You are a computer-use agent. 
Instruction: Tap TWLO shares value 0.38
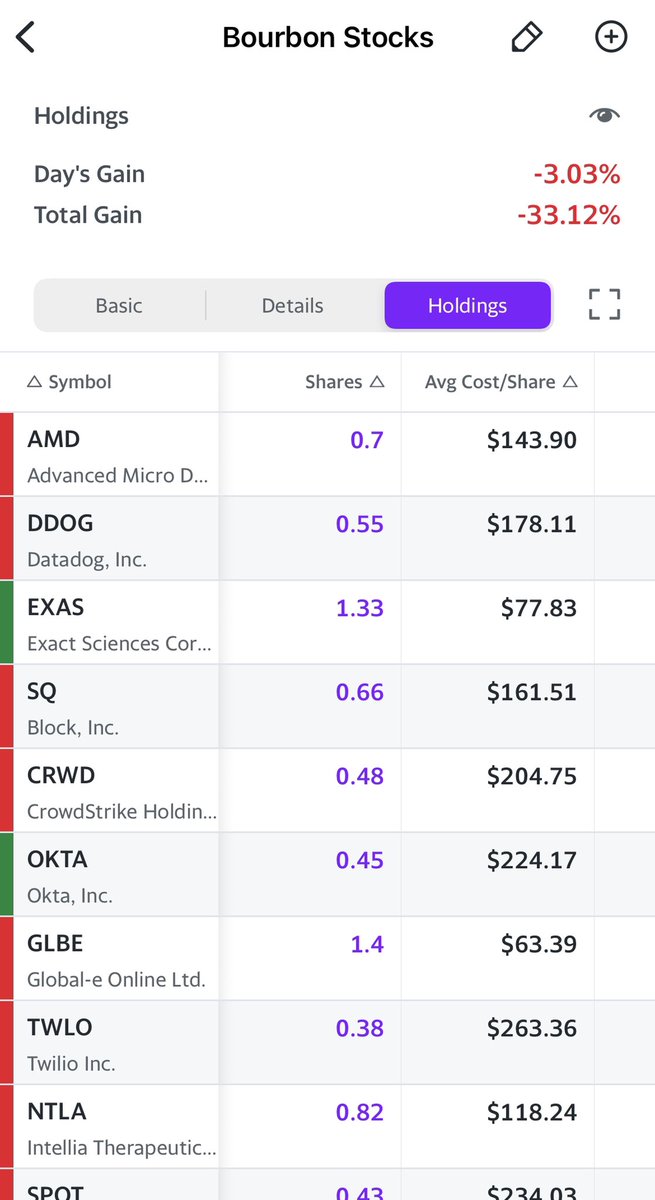pos(360,1028)
